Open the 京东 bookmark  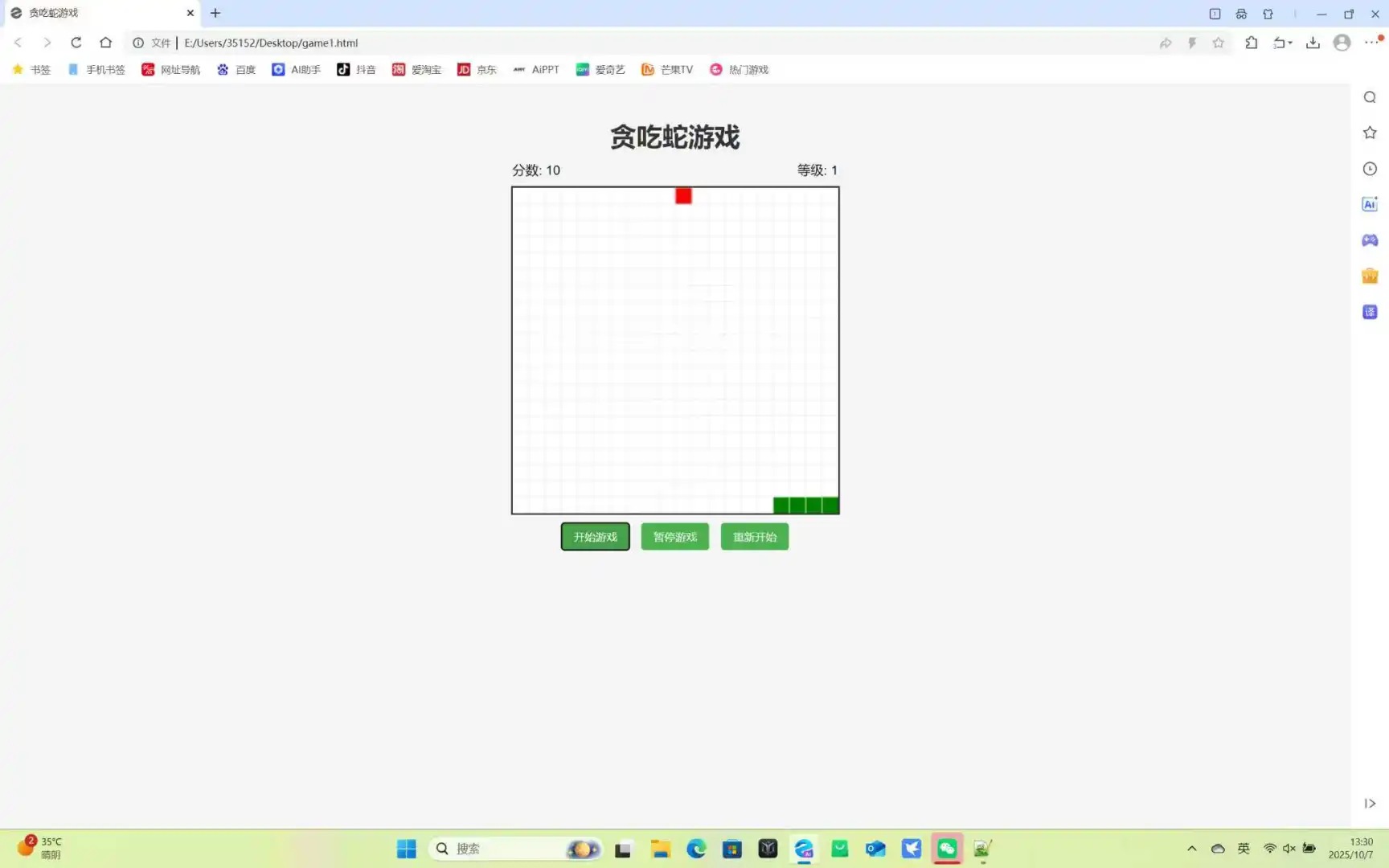477,69
